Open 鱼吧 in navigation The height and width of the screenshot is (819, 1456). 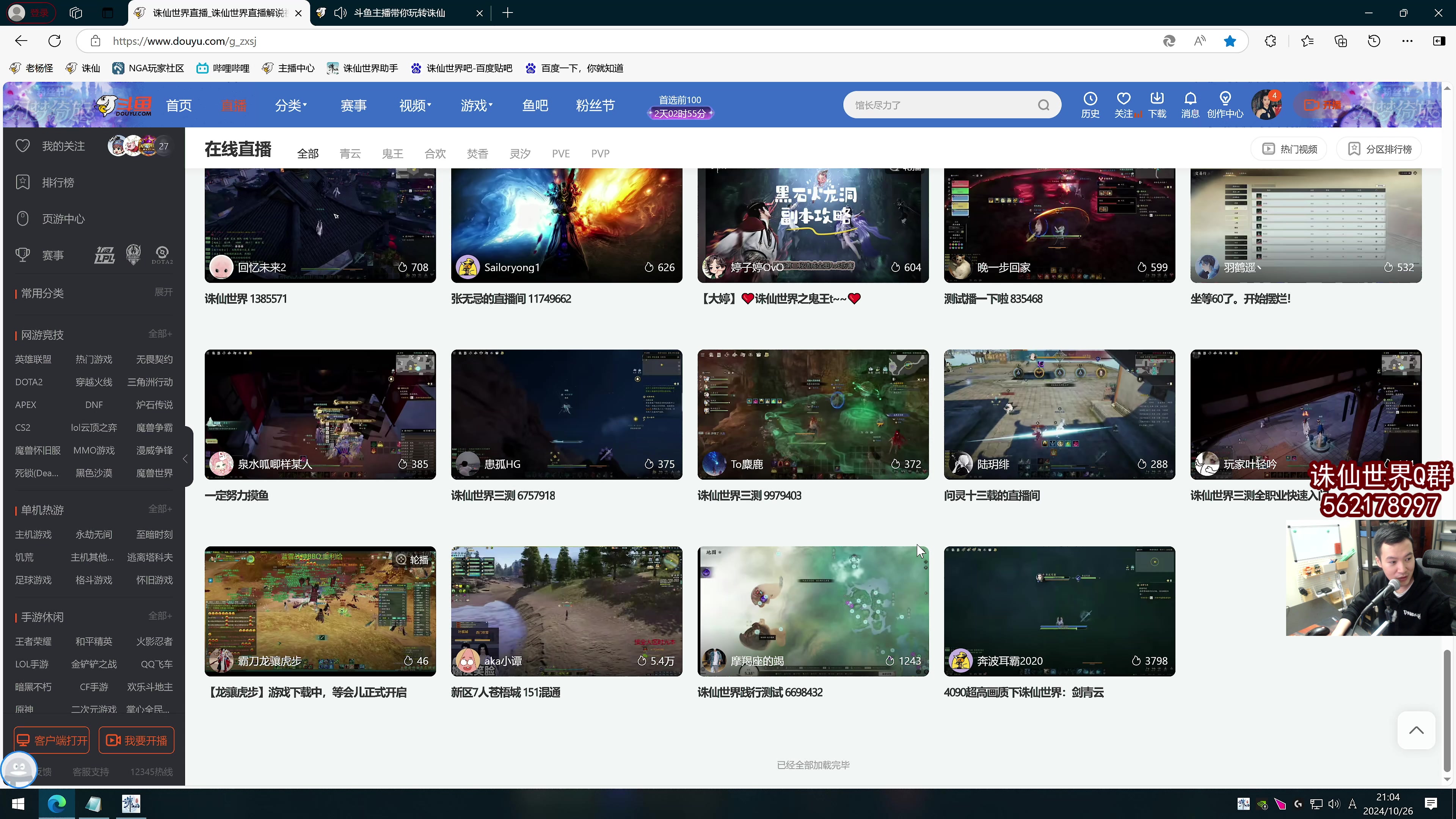[535, 106]
